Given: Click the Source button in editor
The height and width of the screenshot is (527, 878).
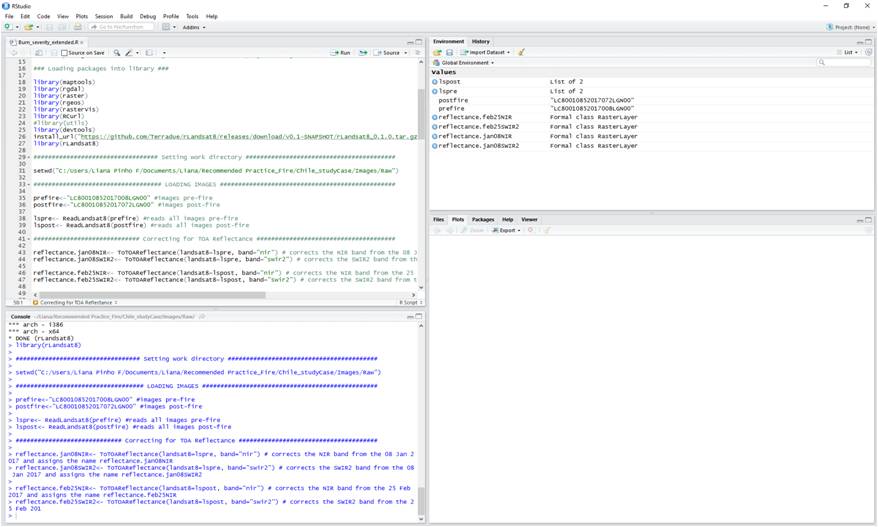Looking at the screenshot, I should click(x=389, y=52).
